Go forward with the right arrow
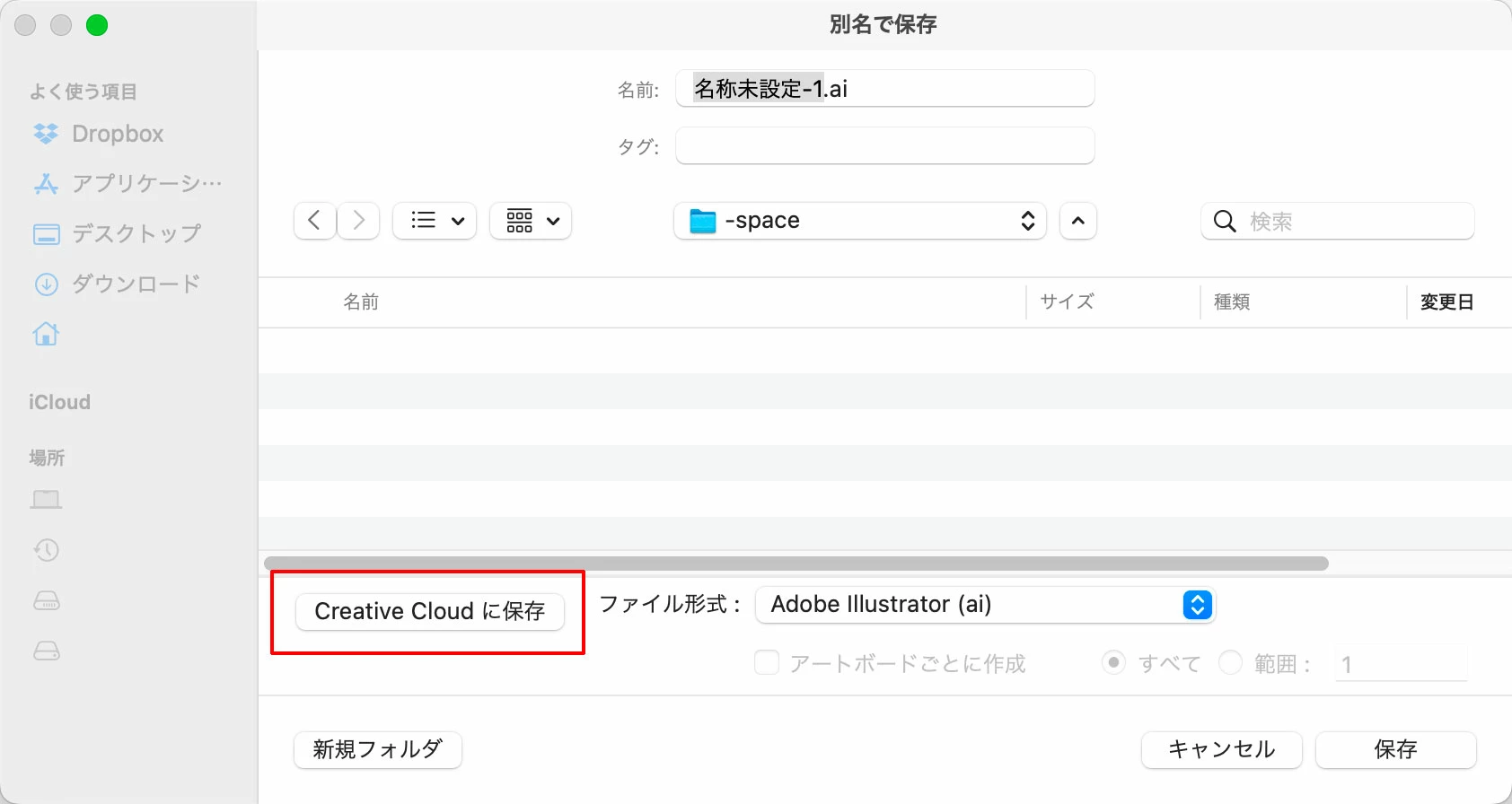Screen dimensions: 1512x804 pos(358,221)
